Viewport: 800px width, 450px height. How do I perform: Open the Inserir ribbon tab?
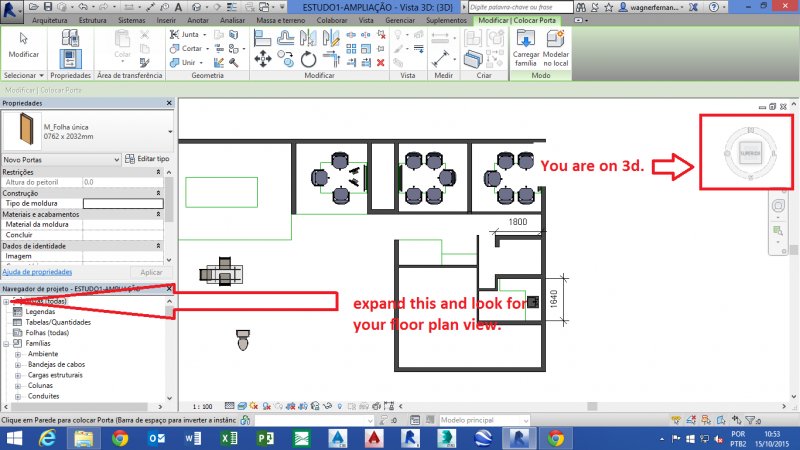(166, 20)
